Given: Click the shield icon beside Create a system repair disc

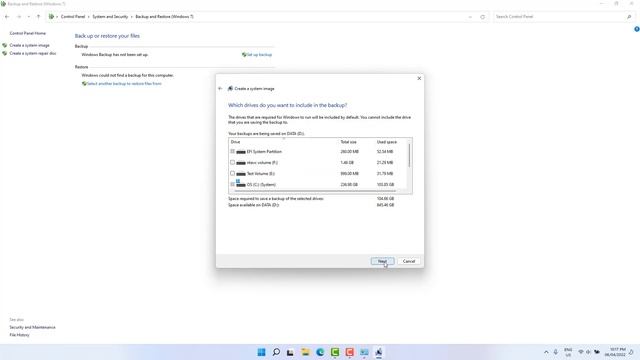Looking at the screenshot, I should 4,53.
